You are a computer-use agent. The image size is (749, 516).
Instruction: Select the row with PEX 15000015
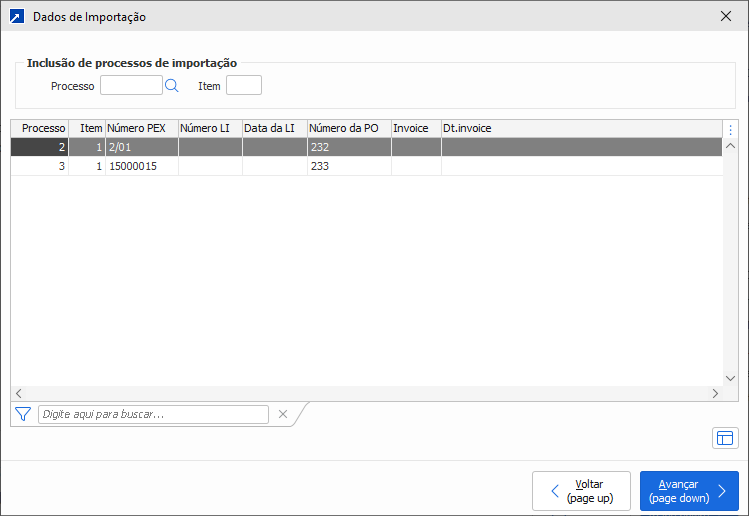coord(140,166)
